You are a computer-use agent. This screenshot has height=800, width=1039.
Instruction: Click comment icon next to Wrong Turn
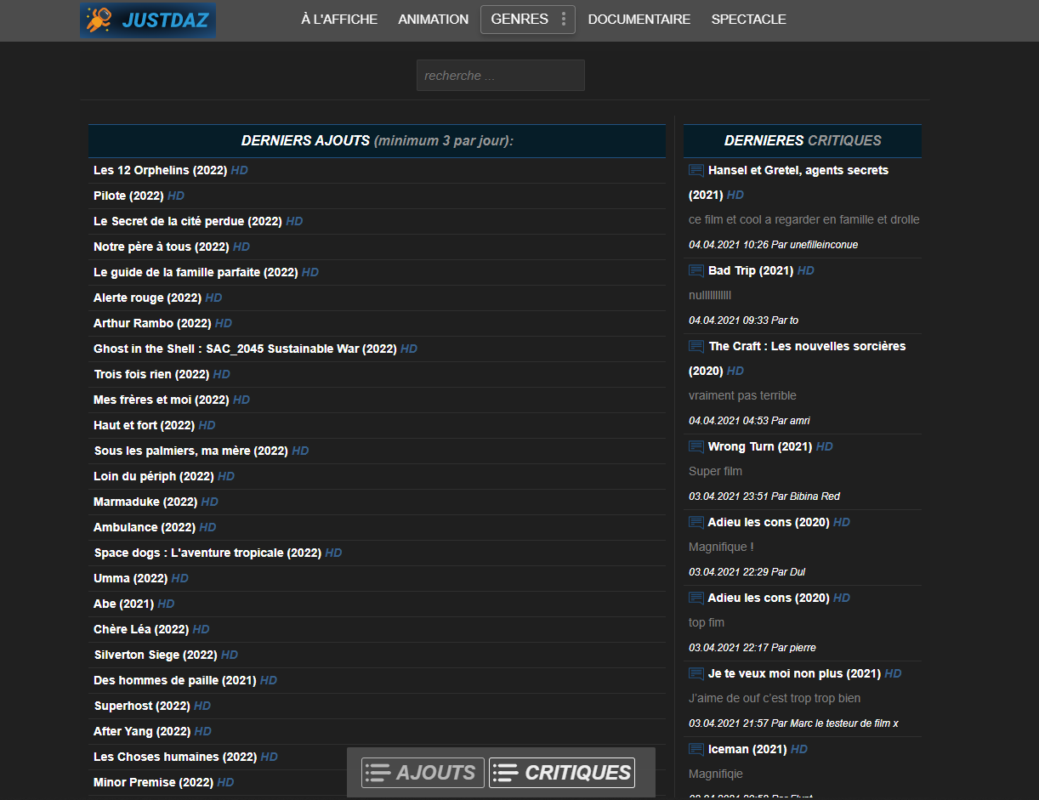[x=696, y=447]
